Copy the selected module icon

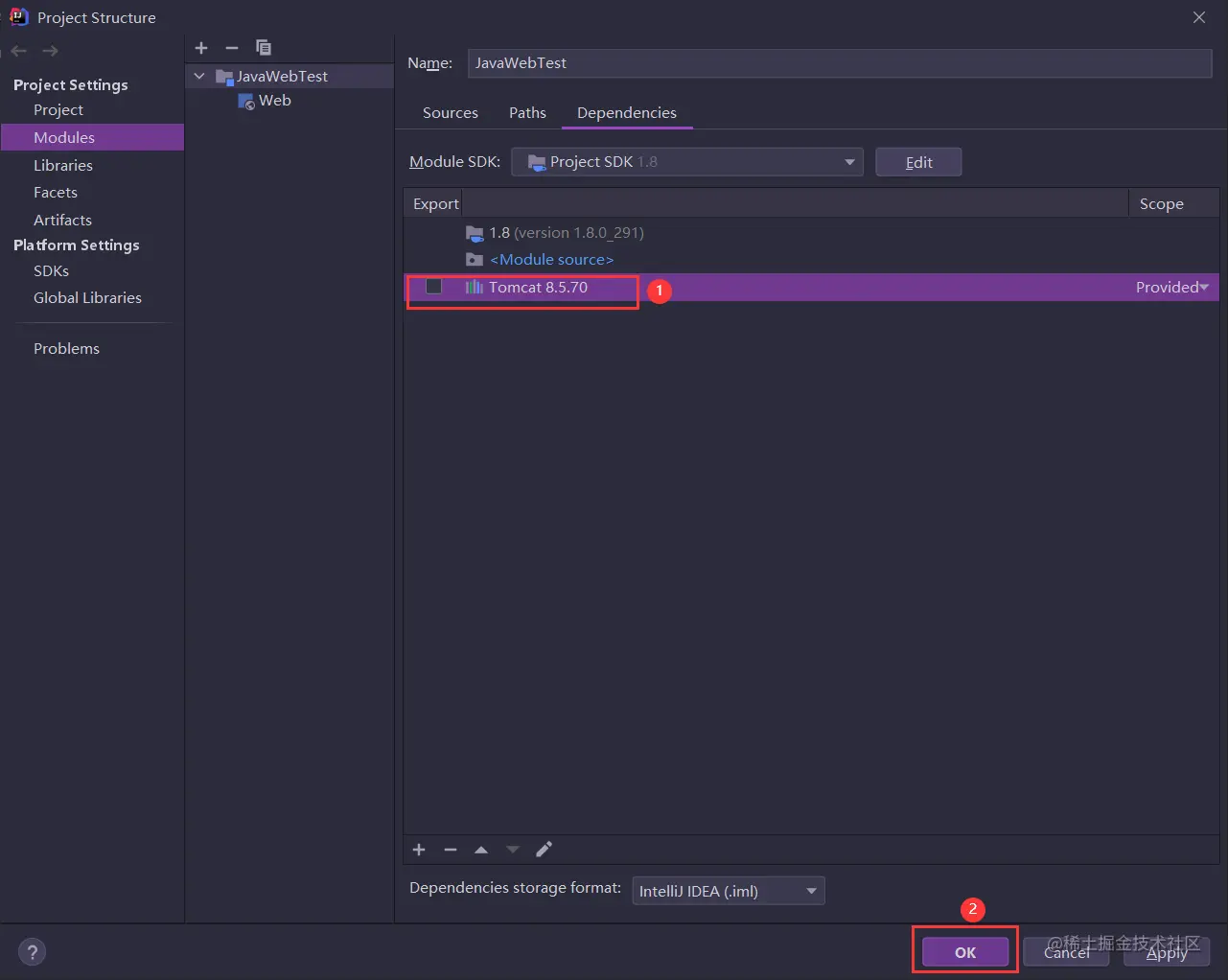[x=263, y=47]
